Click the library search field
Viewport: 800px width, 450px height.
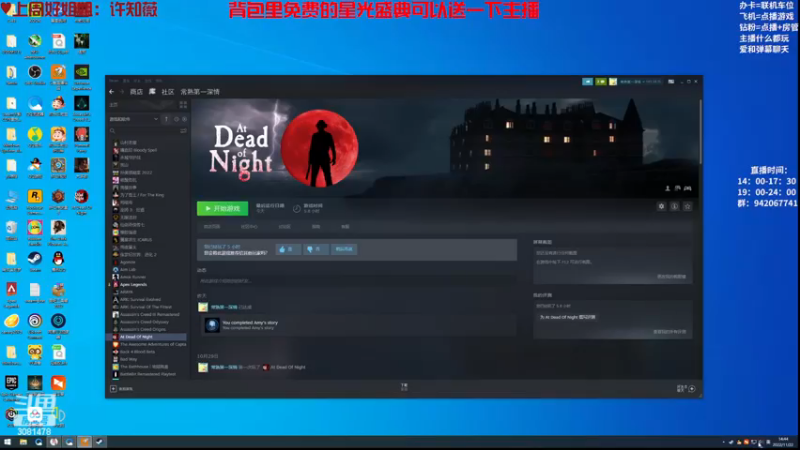click(144, 131)
